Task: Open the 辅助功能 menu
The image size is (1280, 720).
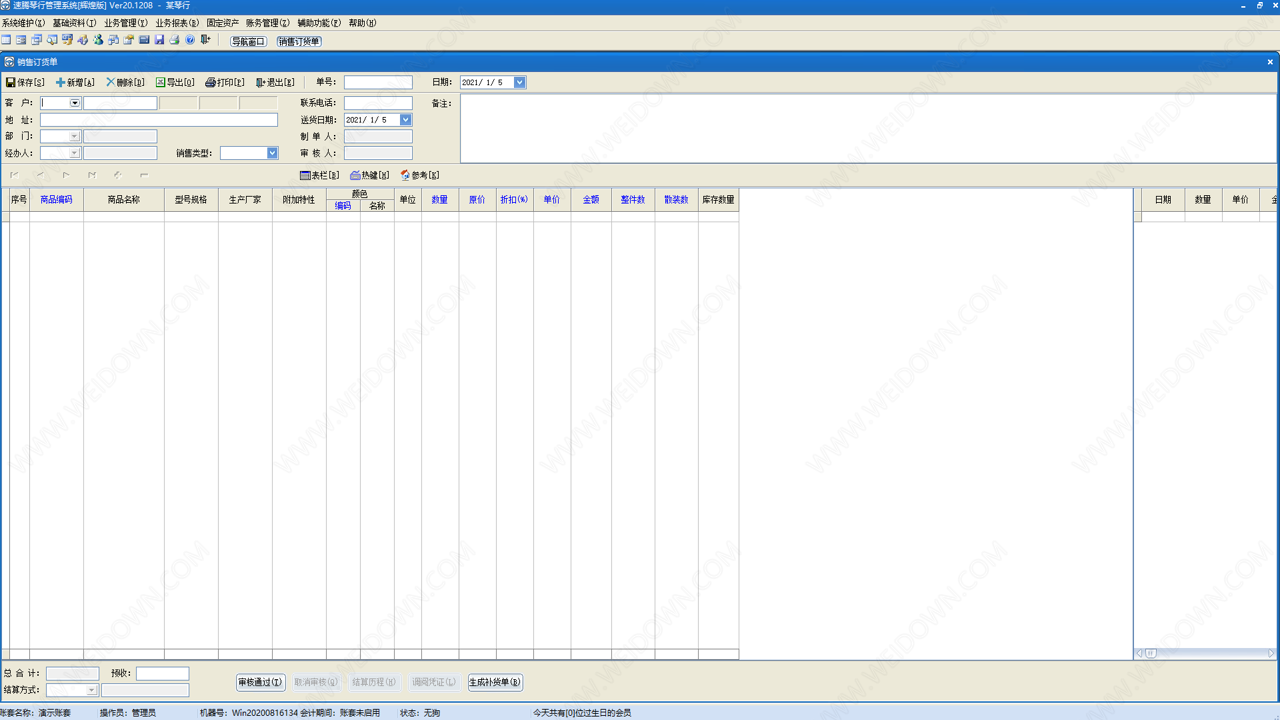Action: pyautogui.click(x=319, y=23)
